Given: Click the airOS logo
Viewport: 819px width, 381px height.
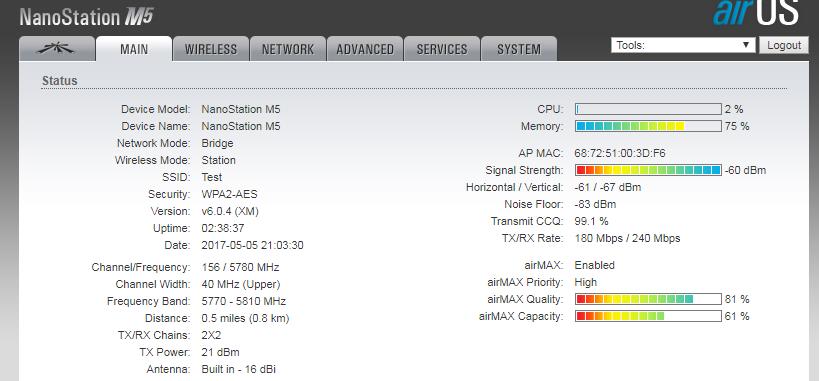Looking at the screenshot, I should tap(756, 13).
